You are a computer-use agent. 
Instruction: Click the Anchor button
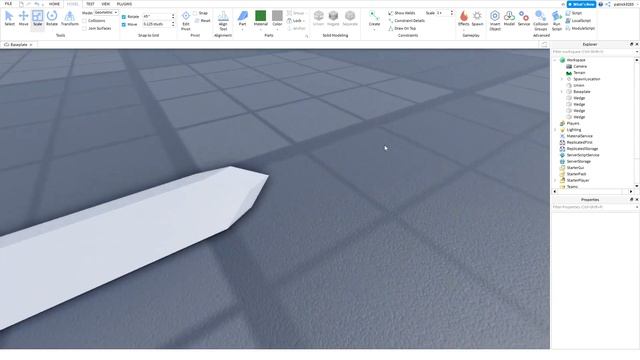click(296, 28)
